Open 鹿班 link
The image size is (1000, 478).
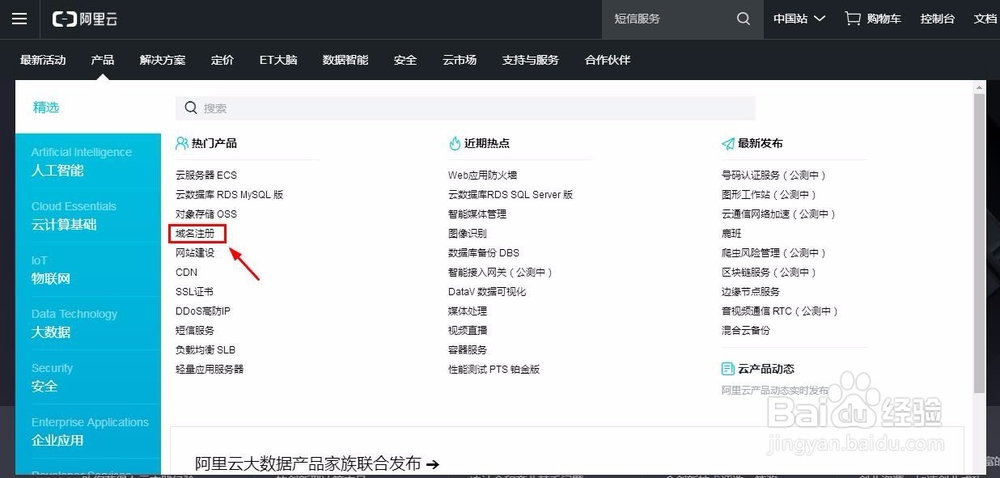coord(732,233)
